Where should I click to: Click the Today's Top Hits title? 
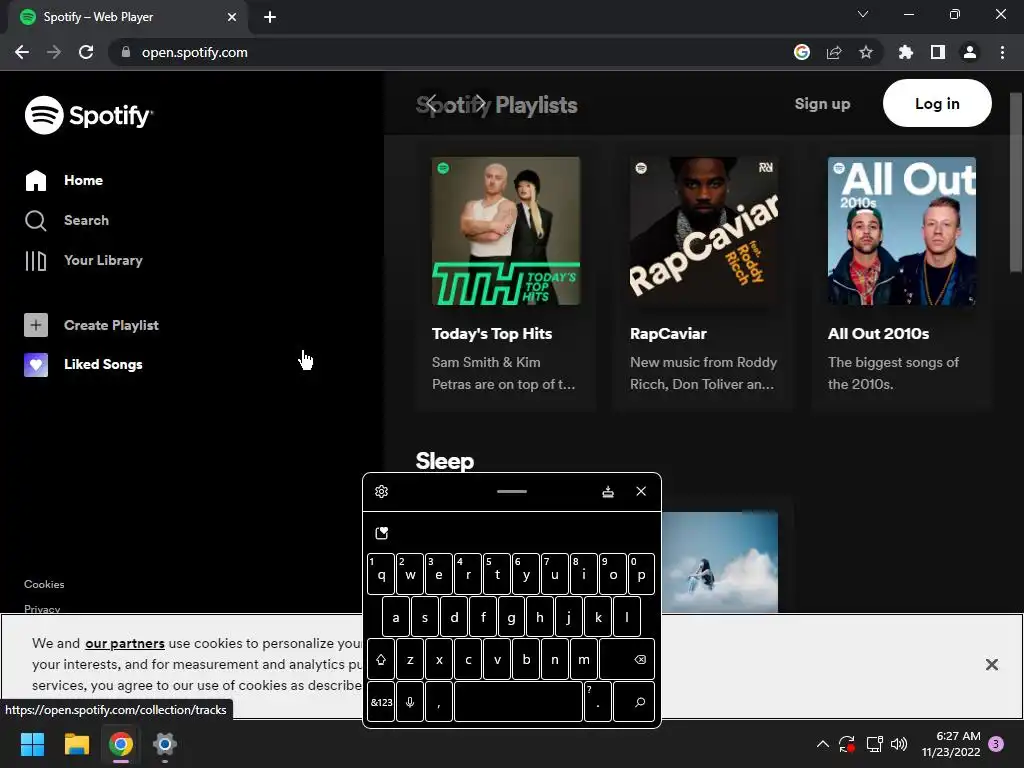pos(492,334)
